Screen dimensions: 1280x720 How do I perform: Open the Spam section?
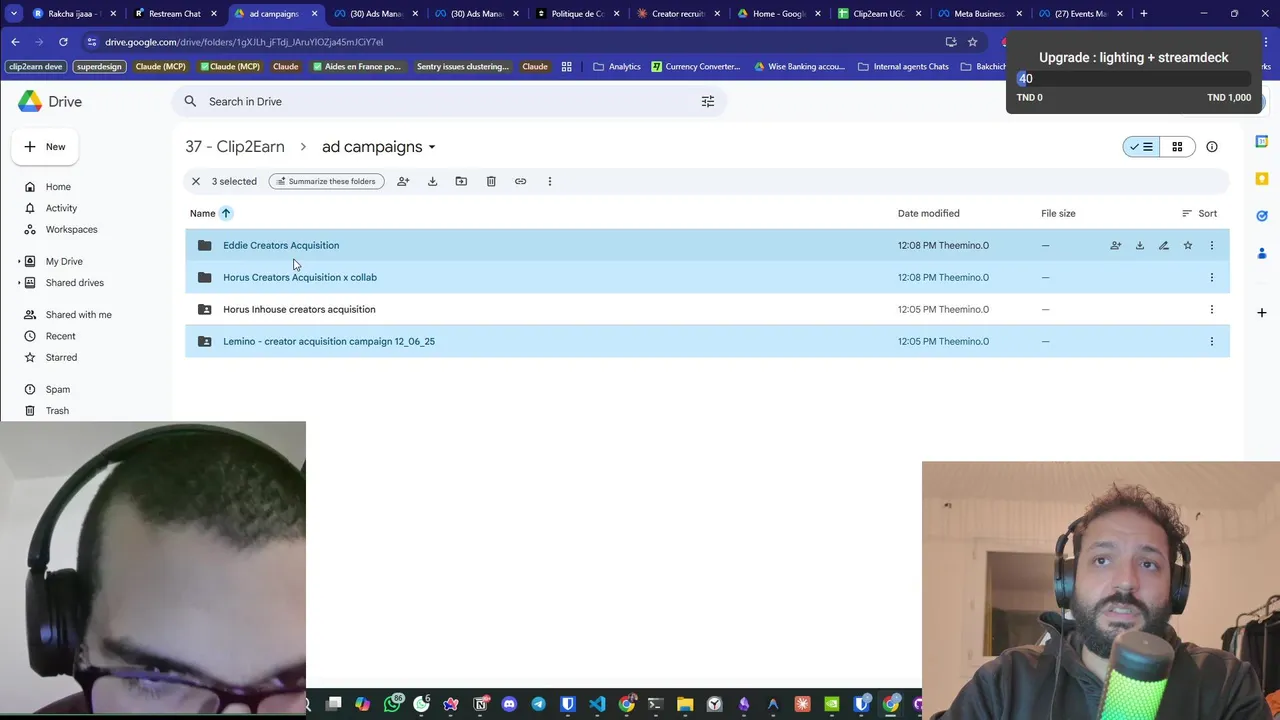coord(57,389)
